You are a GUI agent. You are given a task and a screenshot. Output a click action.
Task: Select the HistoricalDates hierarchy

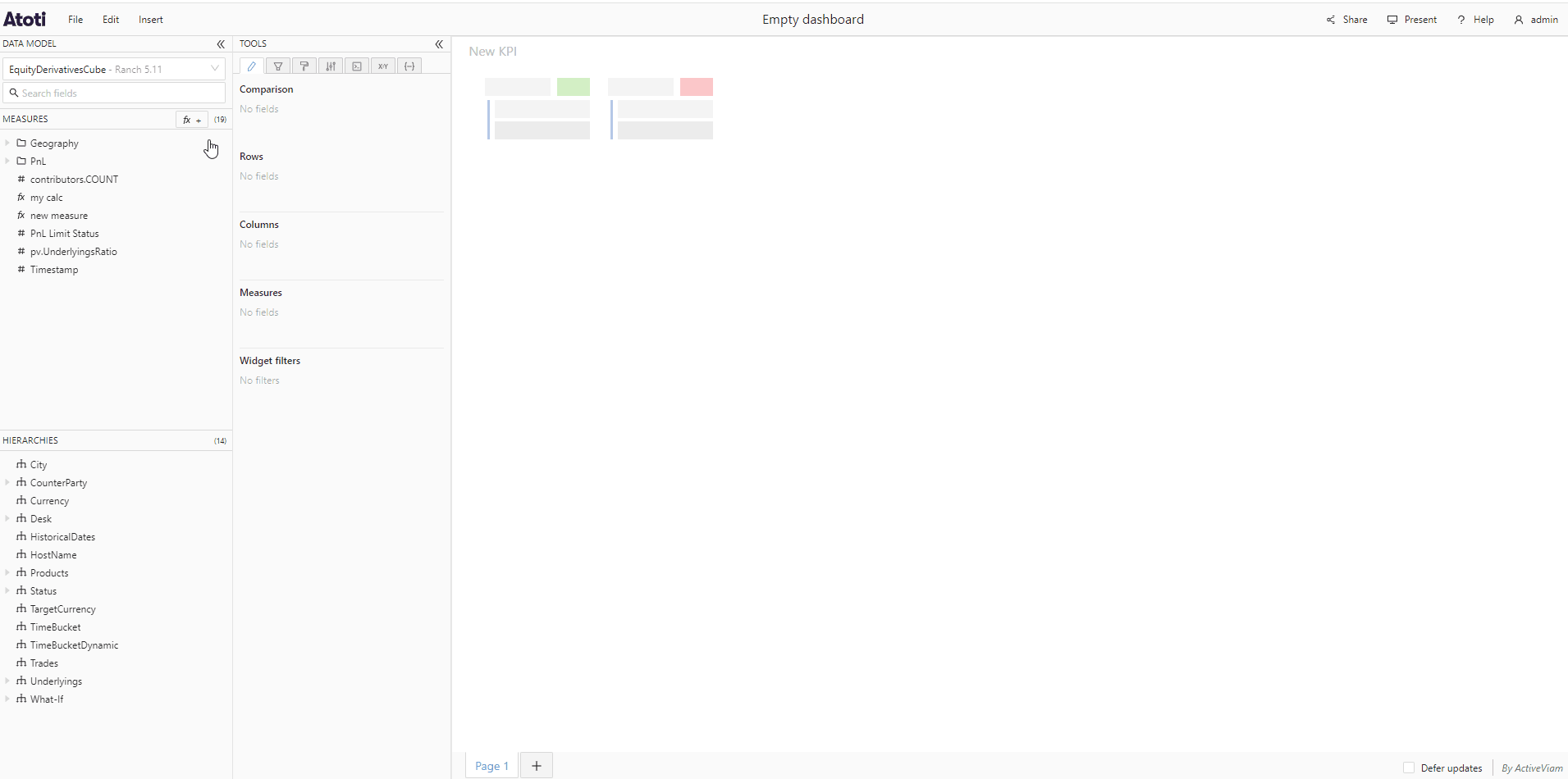(x=63, y=537)
